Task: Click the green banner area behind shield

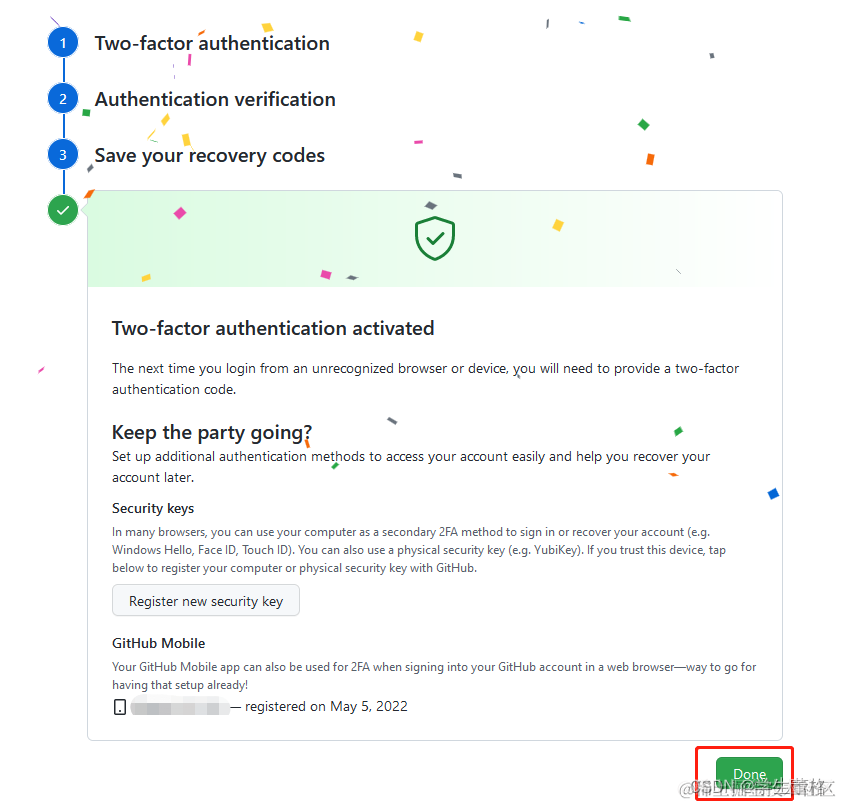Action: pyautogui.click(x=434, y=239)
